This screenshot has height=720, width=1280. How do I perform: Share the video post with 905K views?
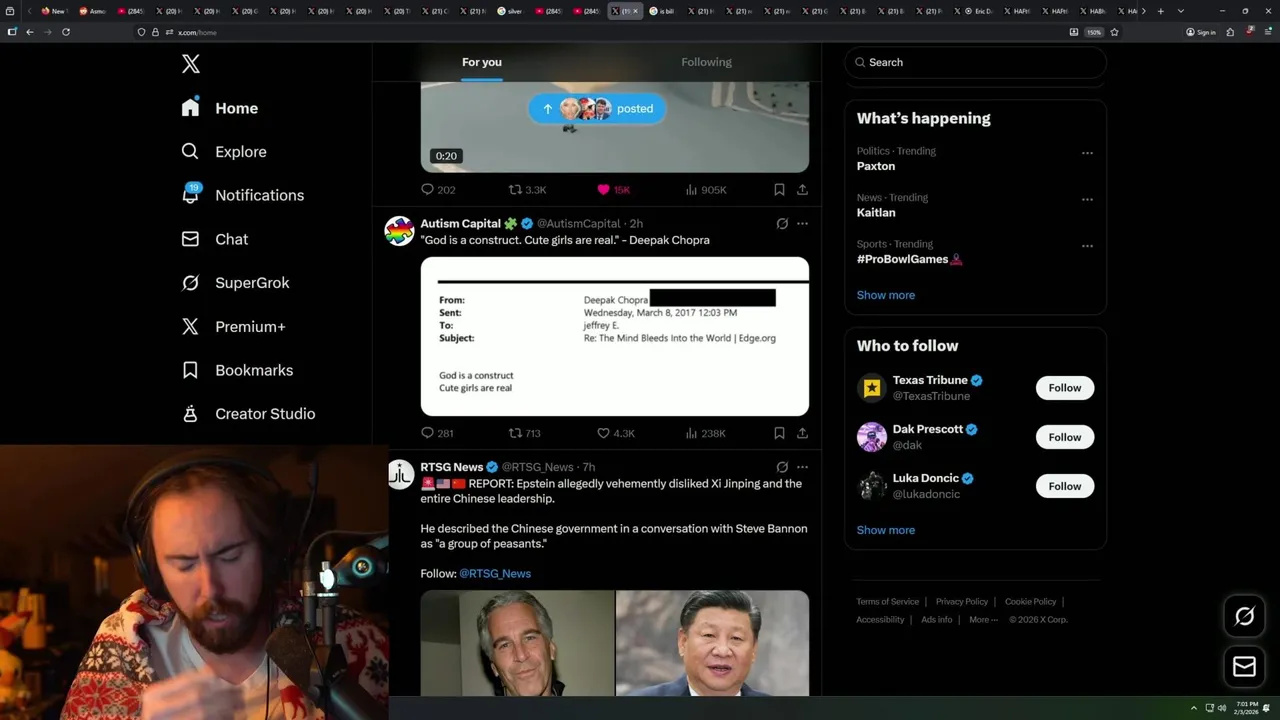point(802,190)
